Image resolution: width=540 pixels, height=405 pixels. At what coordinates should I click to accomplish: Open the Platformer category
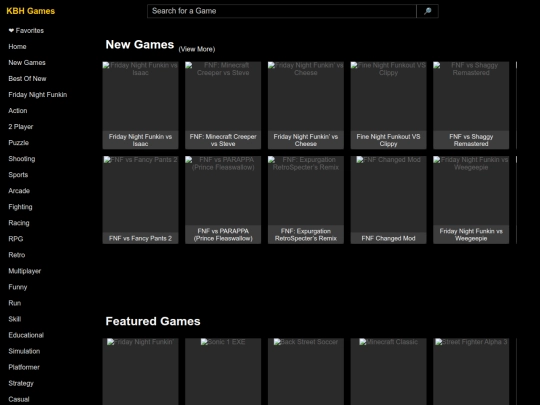pyautogui.click(x=24, y=367)
